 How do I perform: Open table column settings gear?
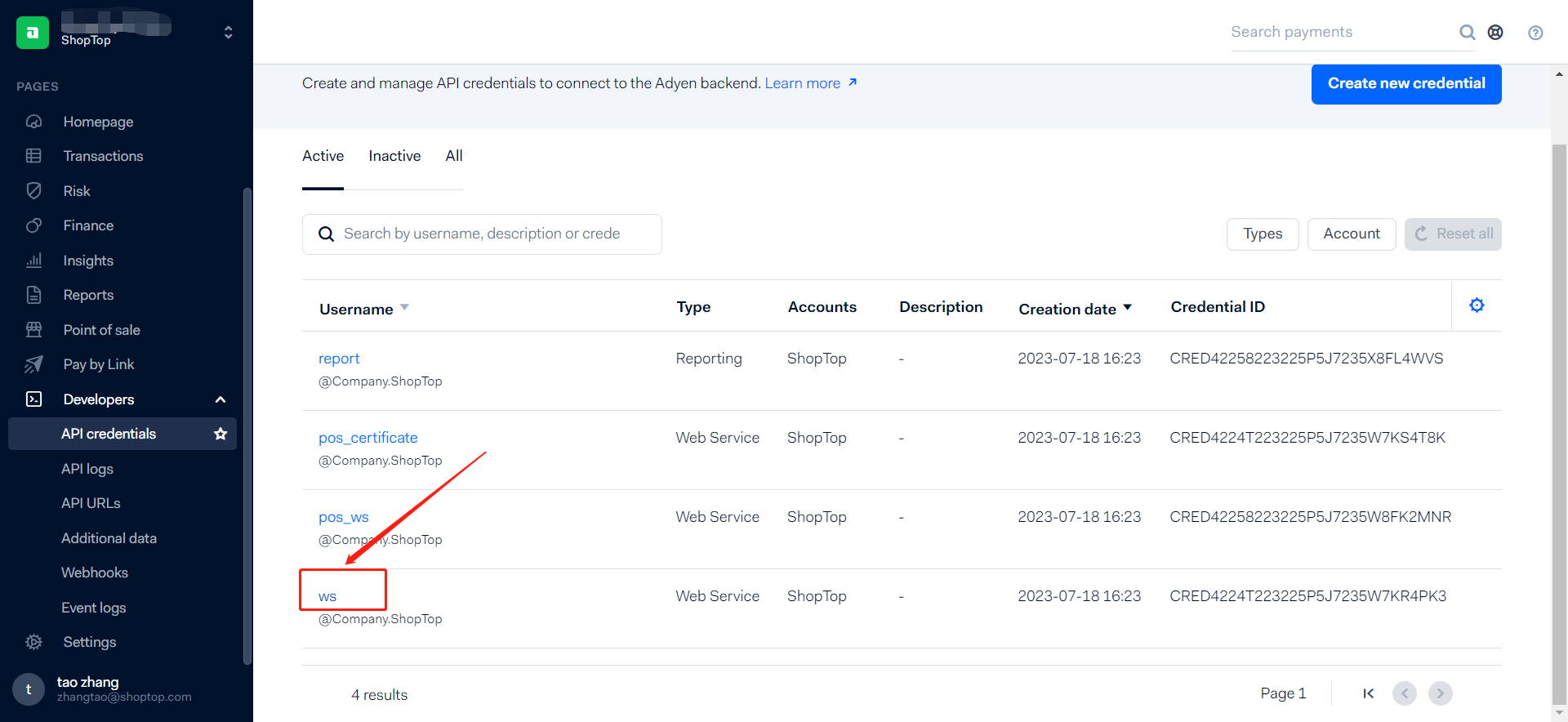1477,305
